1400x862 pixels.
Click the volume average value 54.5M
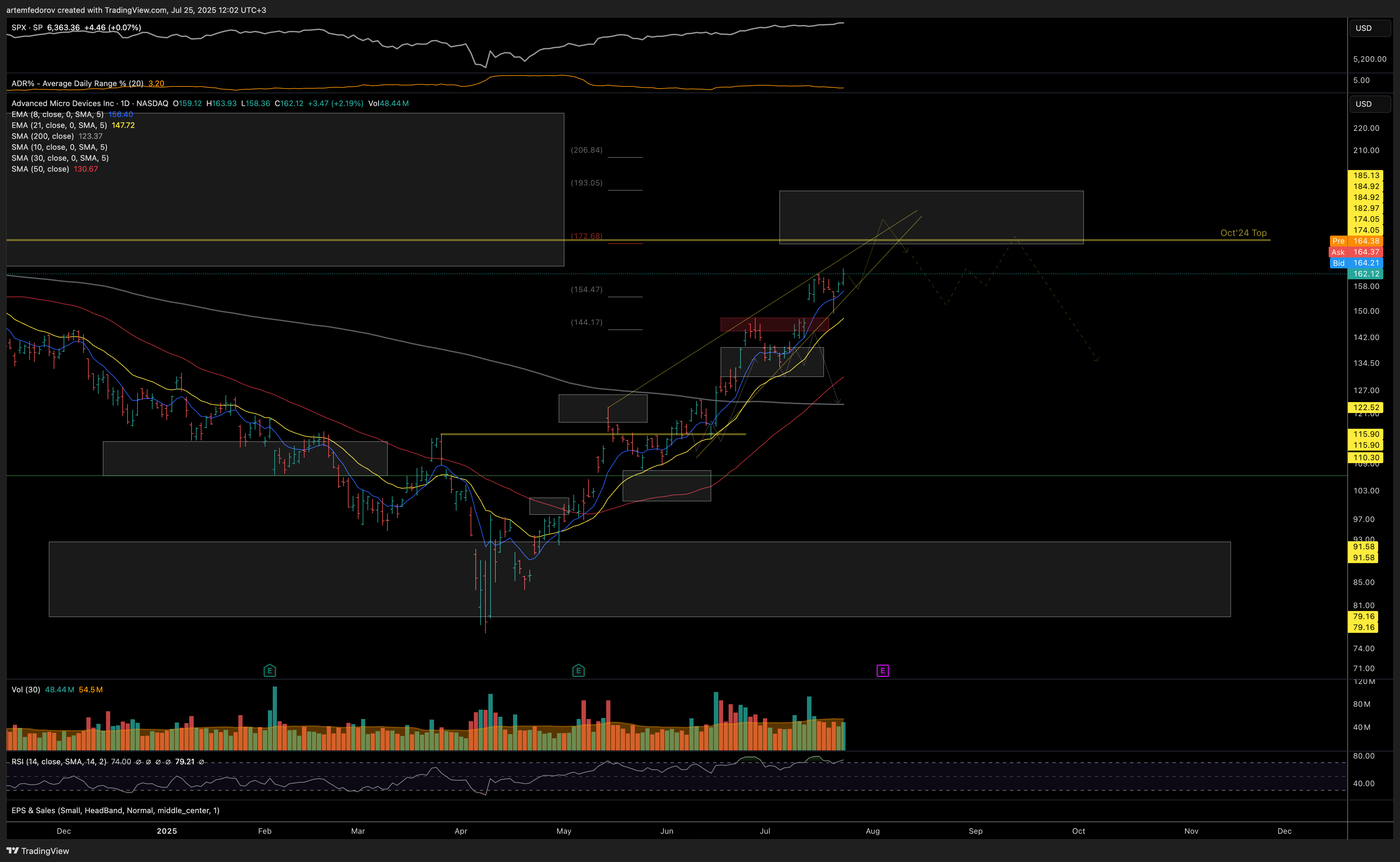coord(91,689)
